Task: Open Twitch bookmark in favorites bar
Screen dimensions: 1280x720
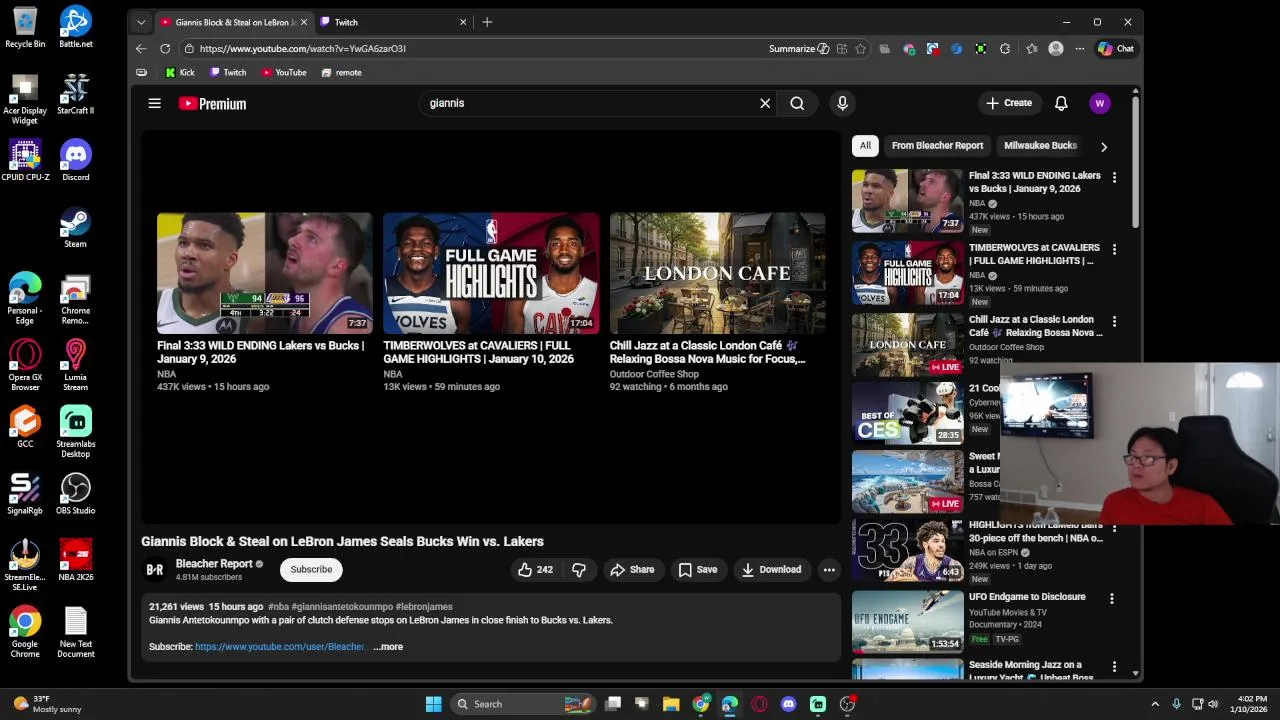Action: coord(228,73)
